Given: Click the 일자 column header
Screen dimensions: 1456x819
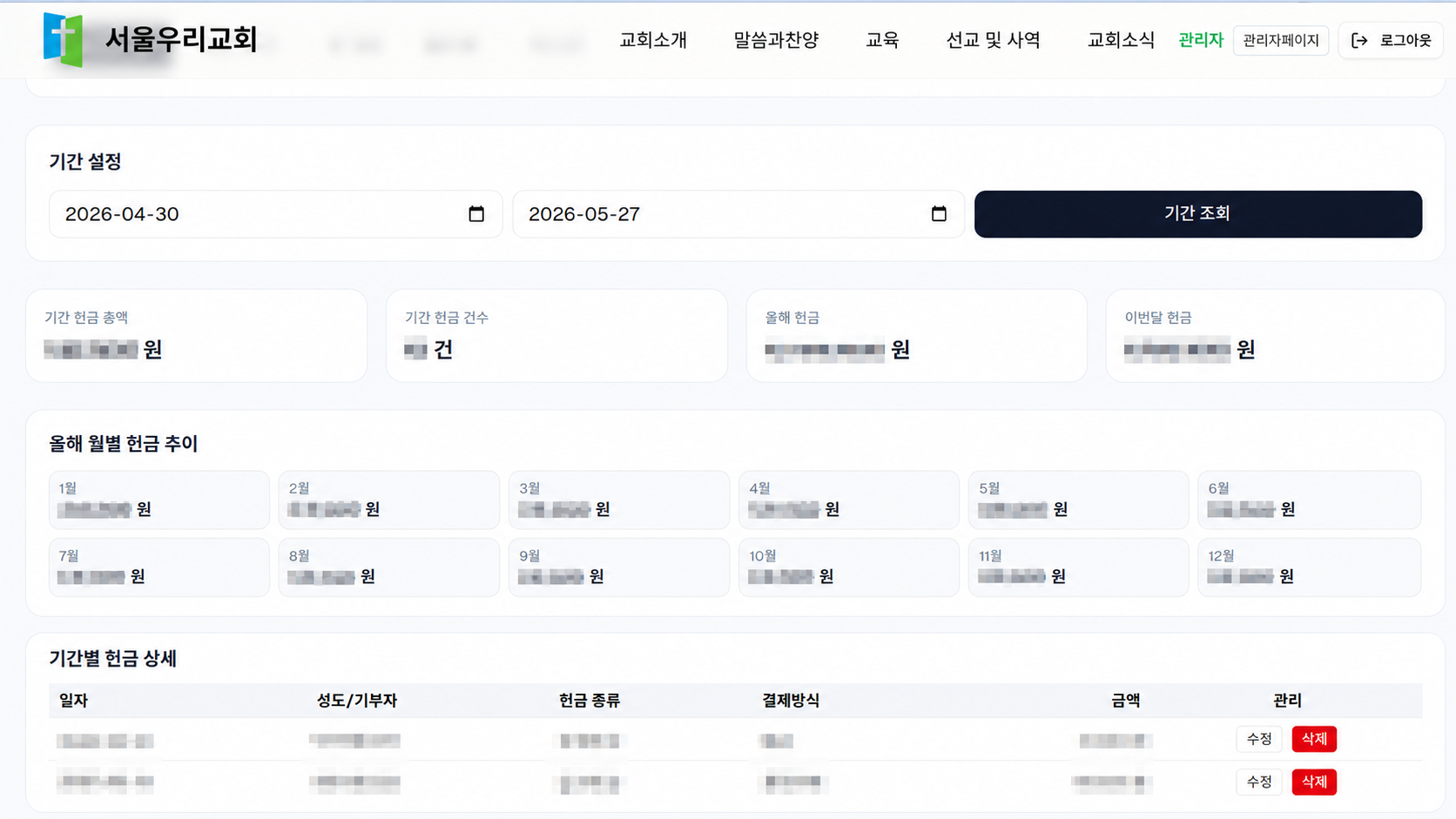Looking at the screenshot, I should [73, 701].
